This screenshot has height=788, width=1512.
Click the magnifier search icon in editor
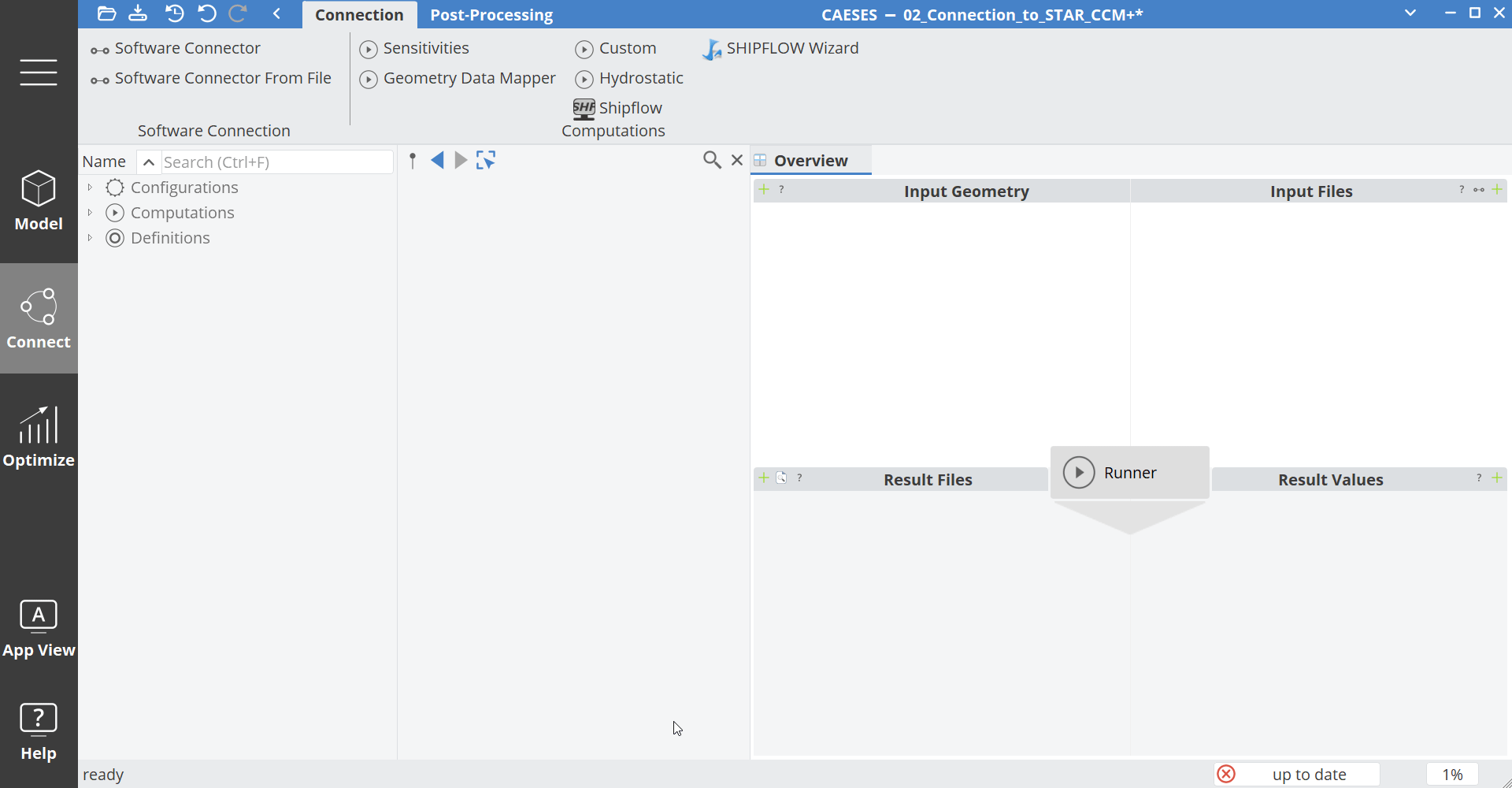click(x=712, y=160)
